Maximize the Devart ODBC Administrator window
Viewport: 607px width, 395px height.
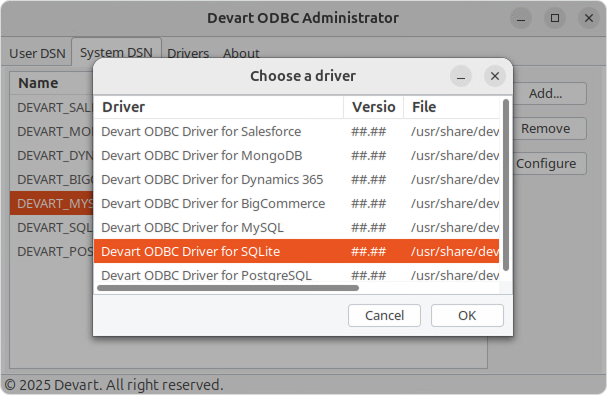coord(555,18)
